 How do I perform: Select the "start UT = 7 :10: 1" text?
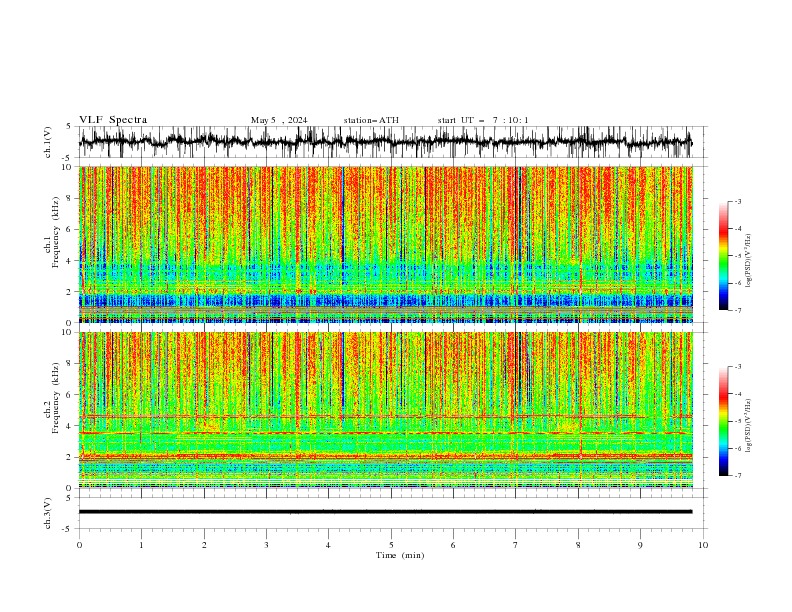pos(483,120)
